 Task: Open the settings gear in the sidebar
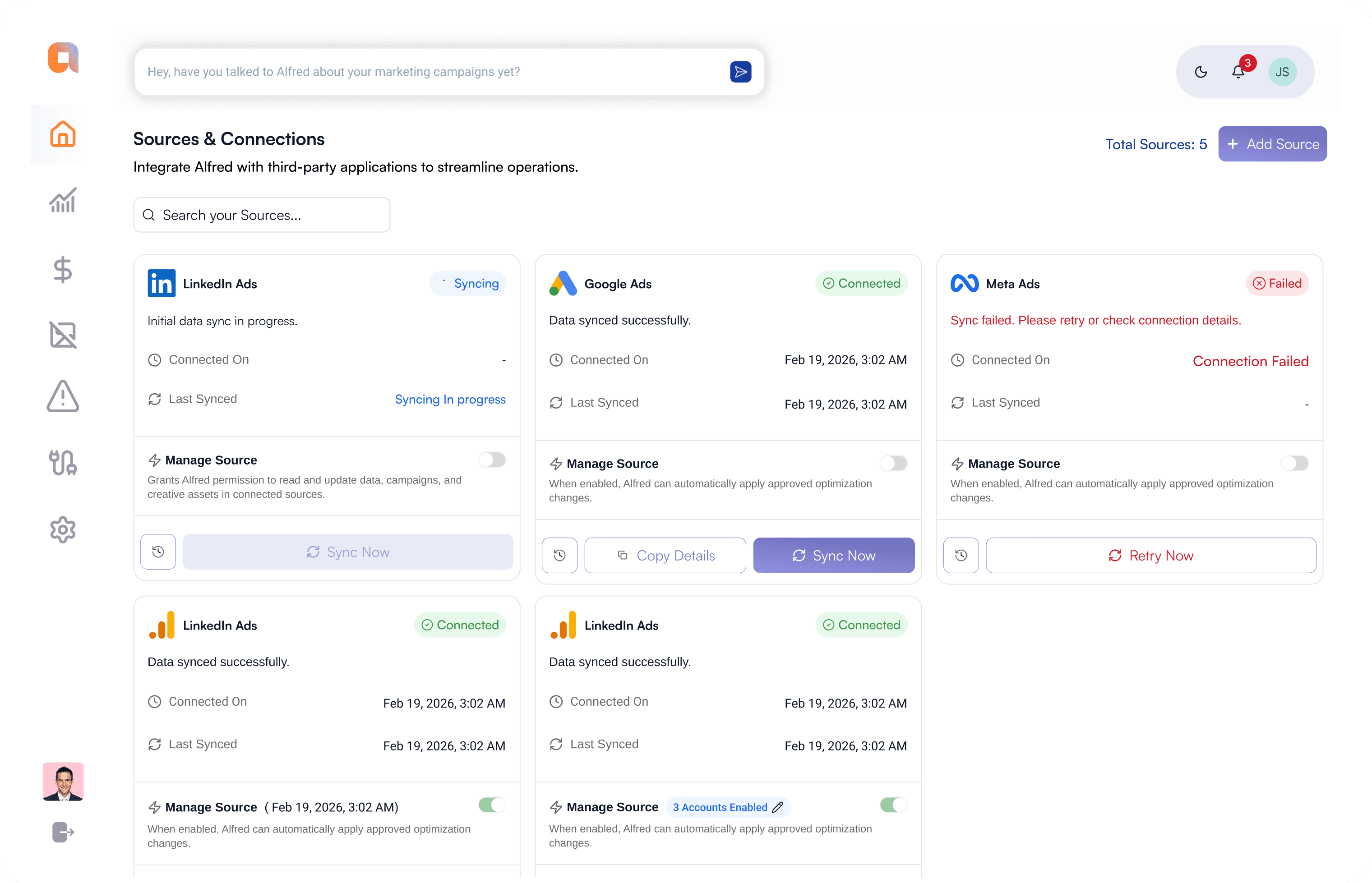pyautogui.click(x=63, y=530)
